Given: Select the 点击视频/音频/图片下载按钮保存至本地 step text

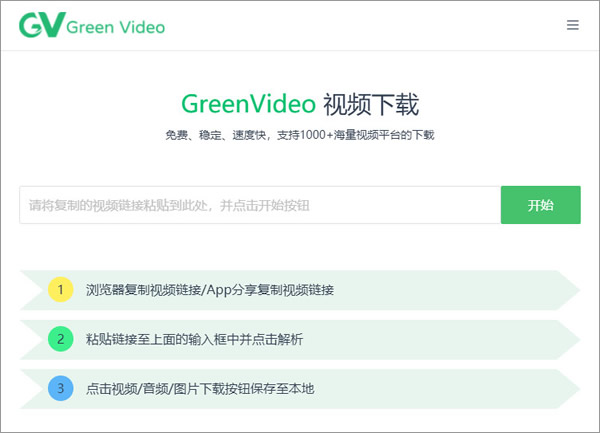Looking at the screenshot, I should pyautogui.click(x=200, y=388).
